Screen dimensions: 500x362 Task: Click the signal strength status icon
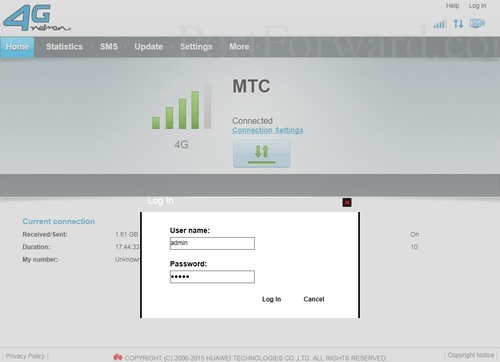coord(440,24)
